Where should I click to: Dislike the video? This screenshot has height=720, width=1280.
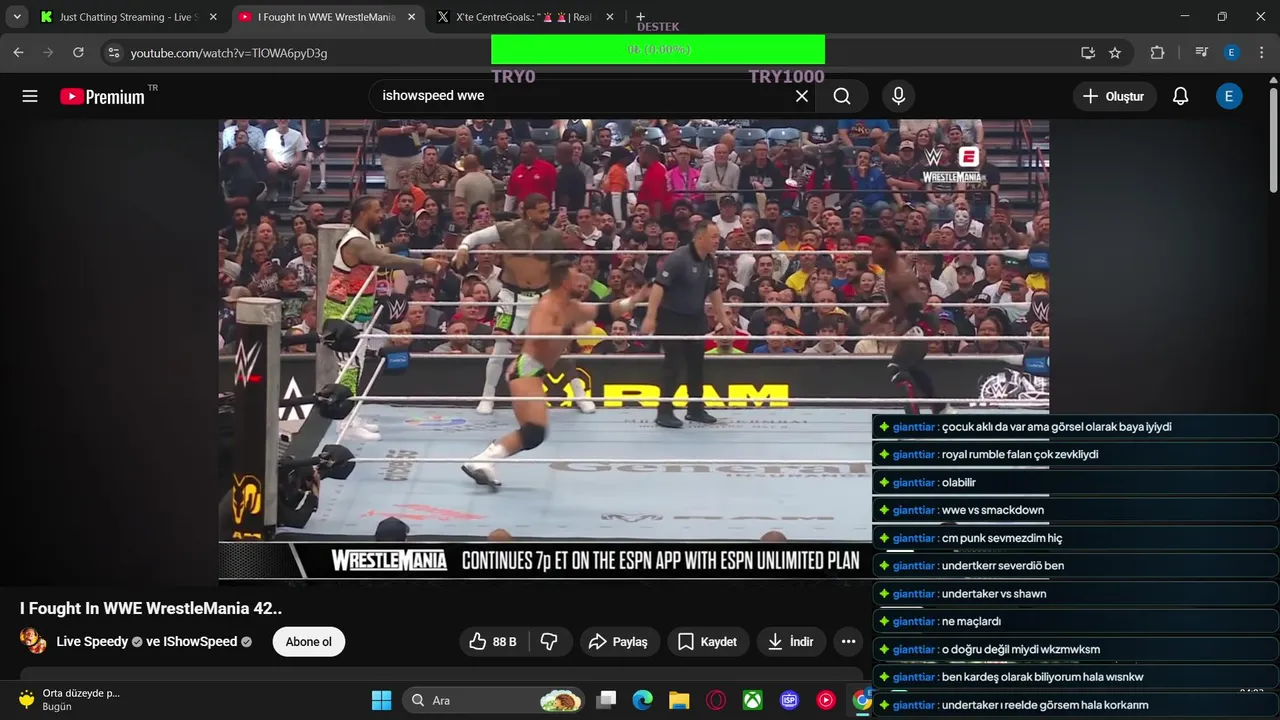tap(550, 642)
